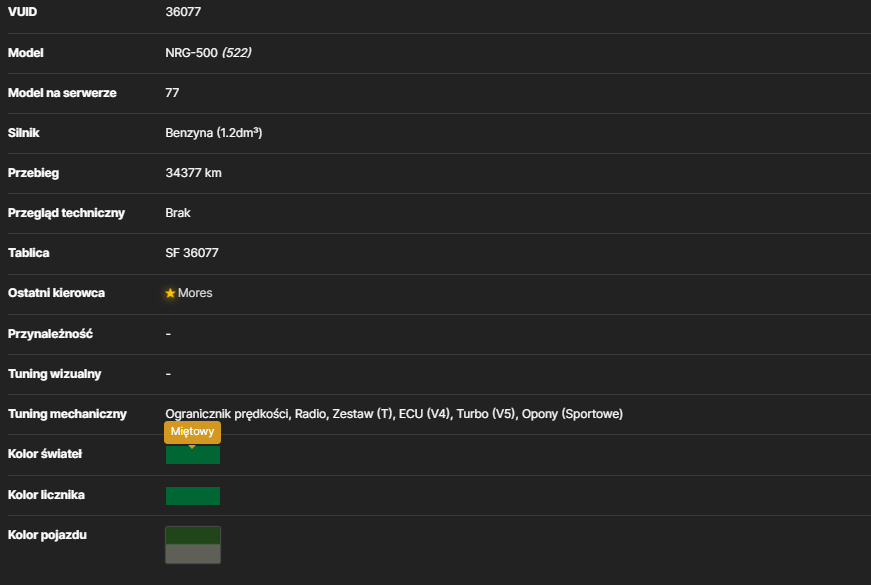Click the model name NRG-500

(x=191, y=53)
